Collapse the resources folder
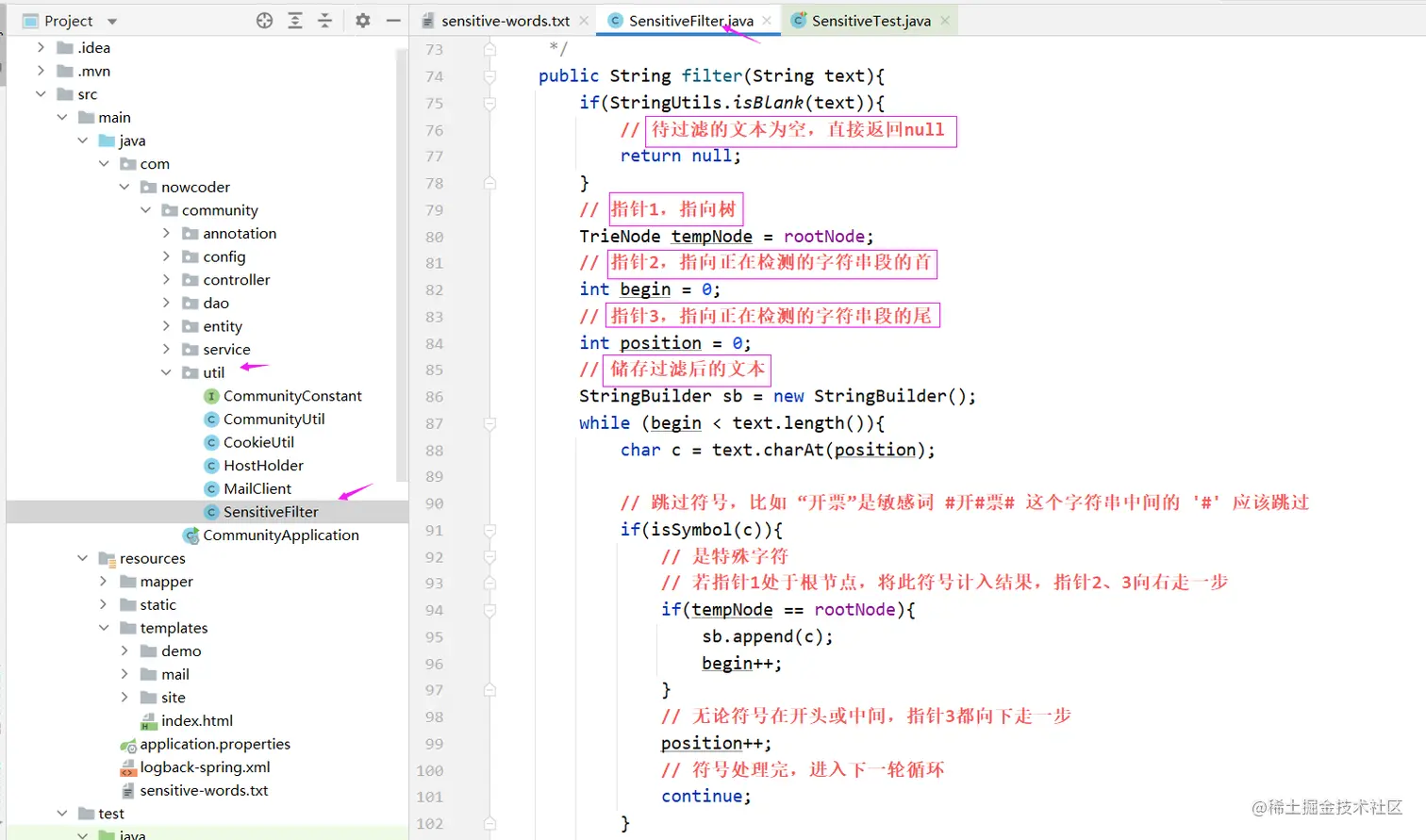1426x840 pixels. 82,558
